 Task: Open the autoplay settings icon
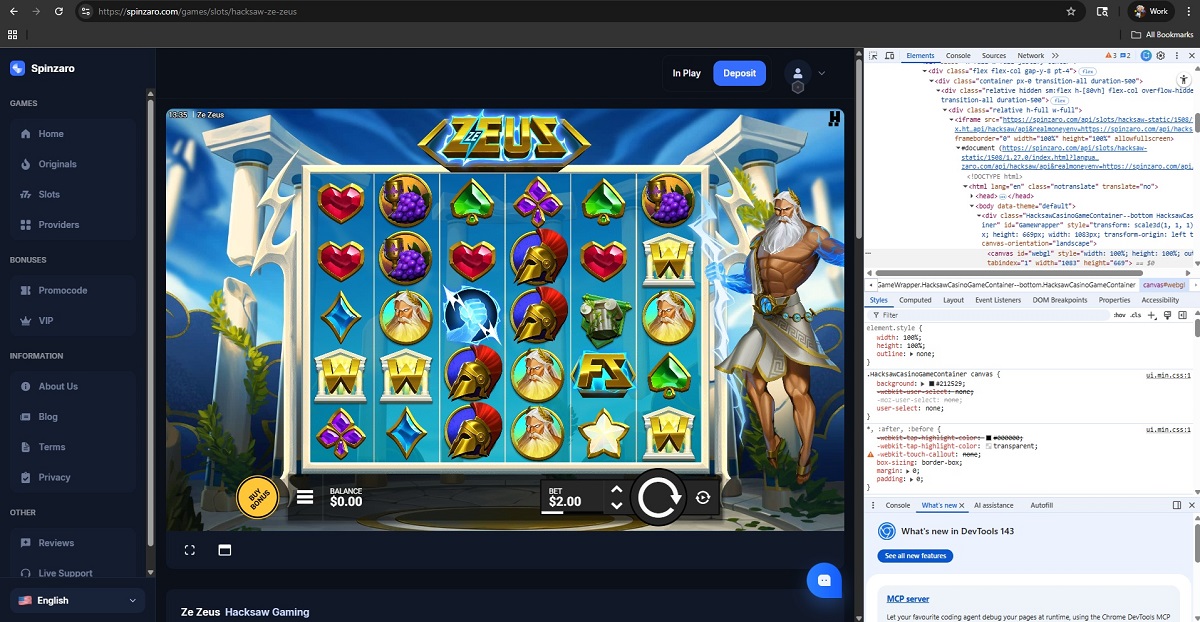(x=703, y=498)
